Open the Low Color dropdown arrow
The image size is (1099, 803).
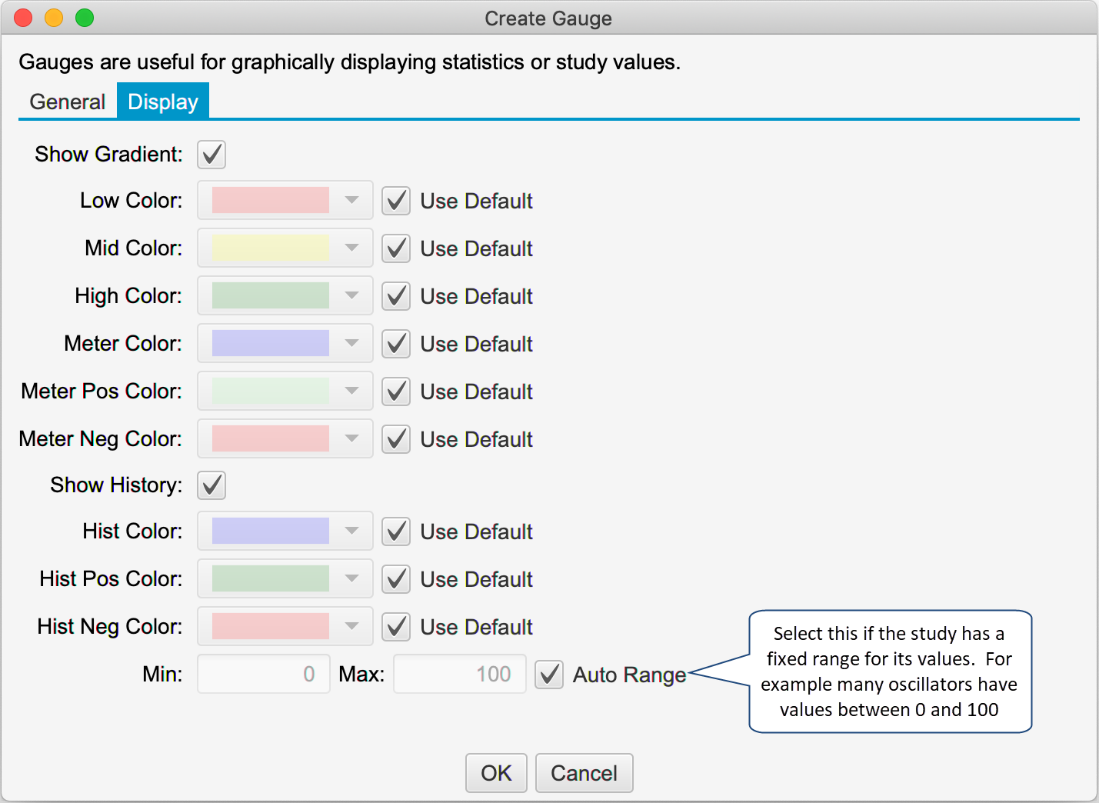[x=351, y=201]
